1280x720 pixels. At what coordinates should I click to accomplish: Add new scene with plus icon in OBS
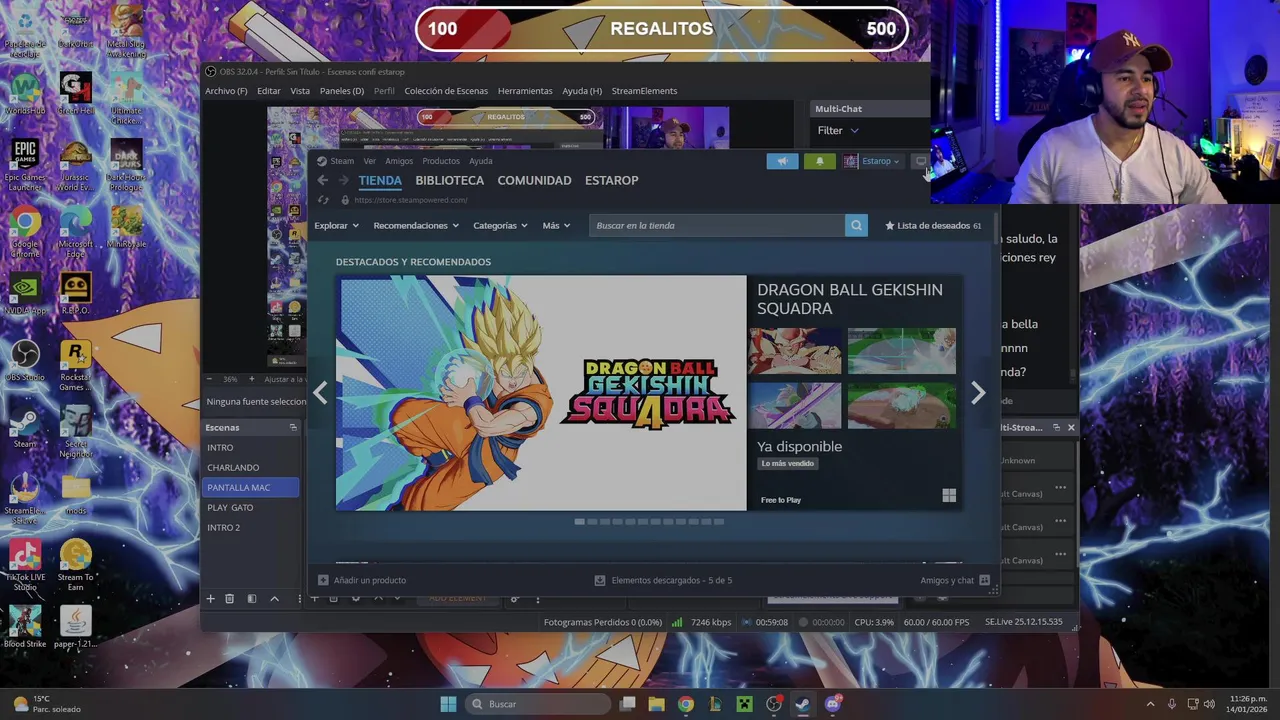coord(210,599)
